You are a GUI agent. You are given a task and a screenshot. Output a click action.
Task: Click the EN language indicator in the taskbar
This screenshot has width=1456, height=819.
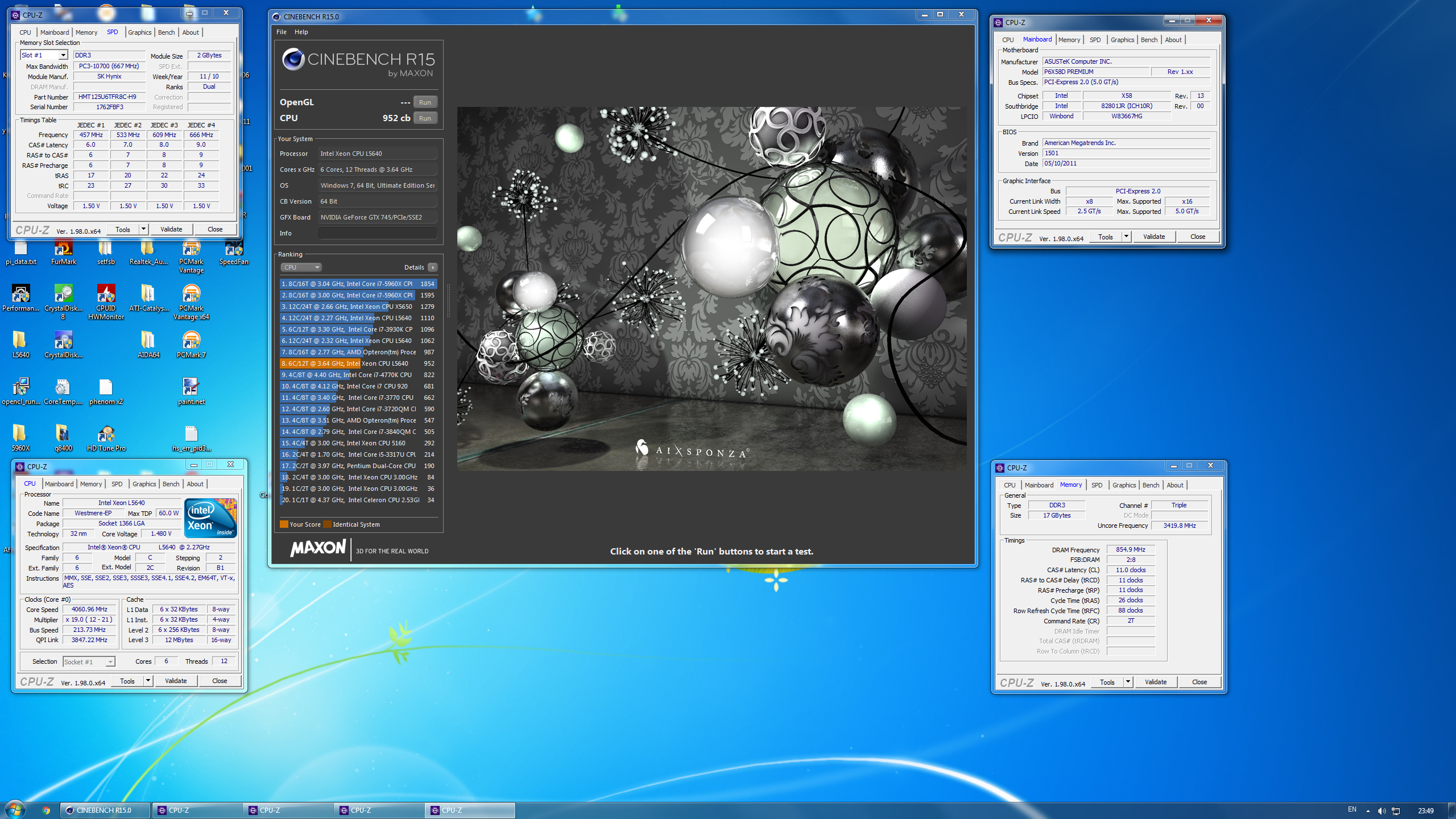[x=1352, y=809]
